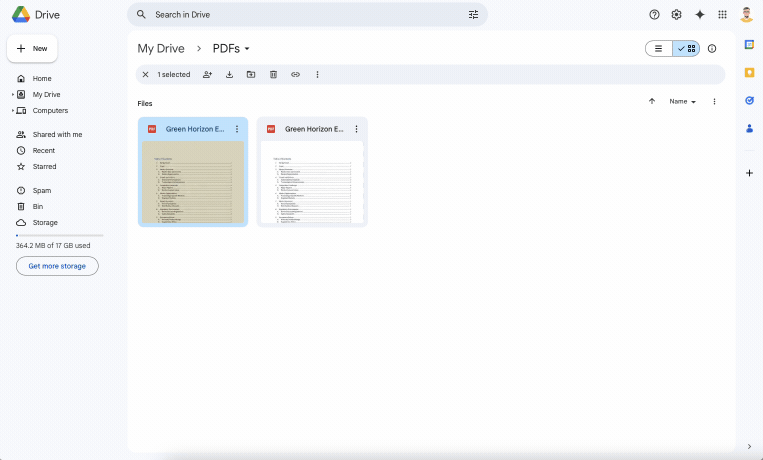Viewport: 763px width, 460px height.
Task: Move selected file to bin
Action: click(273, 74)
